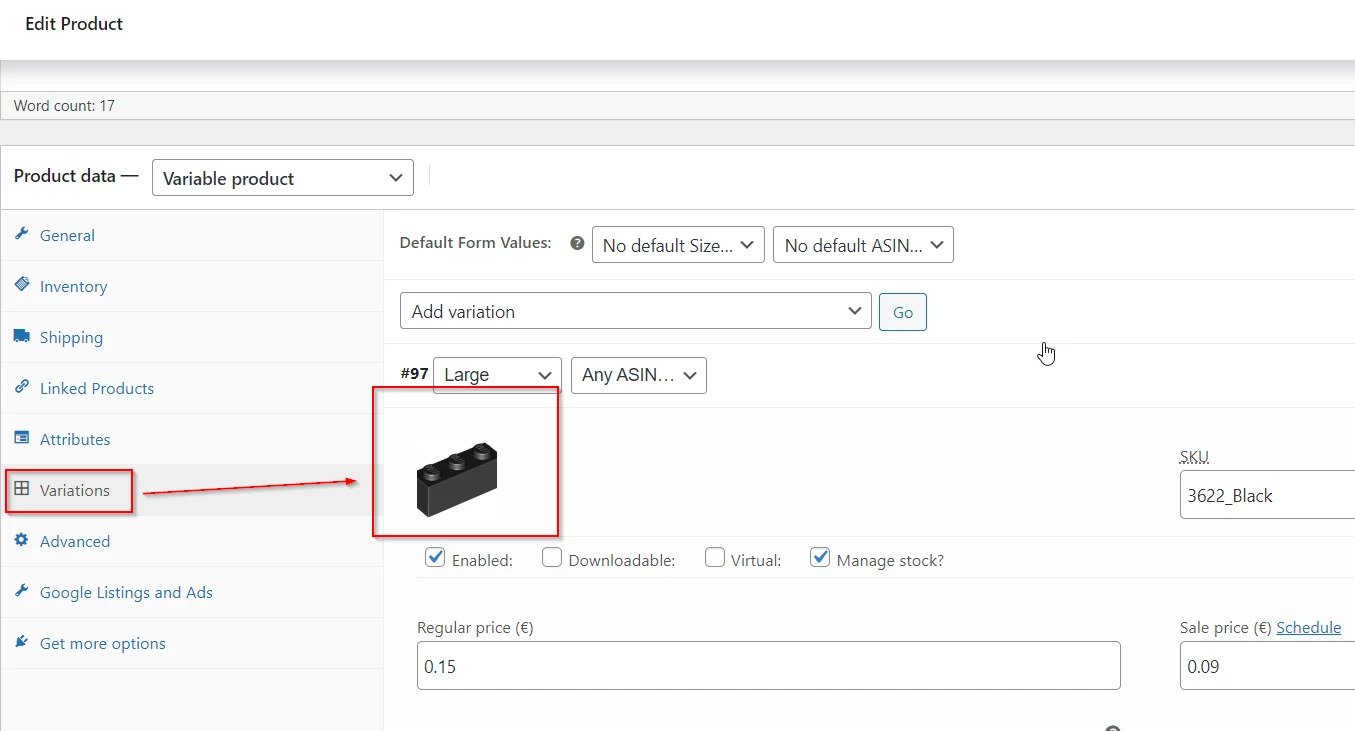Open the Large size variation dropdown
Viewport: 1355px width, 731px height.
coord(497,375)
